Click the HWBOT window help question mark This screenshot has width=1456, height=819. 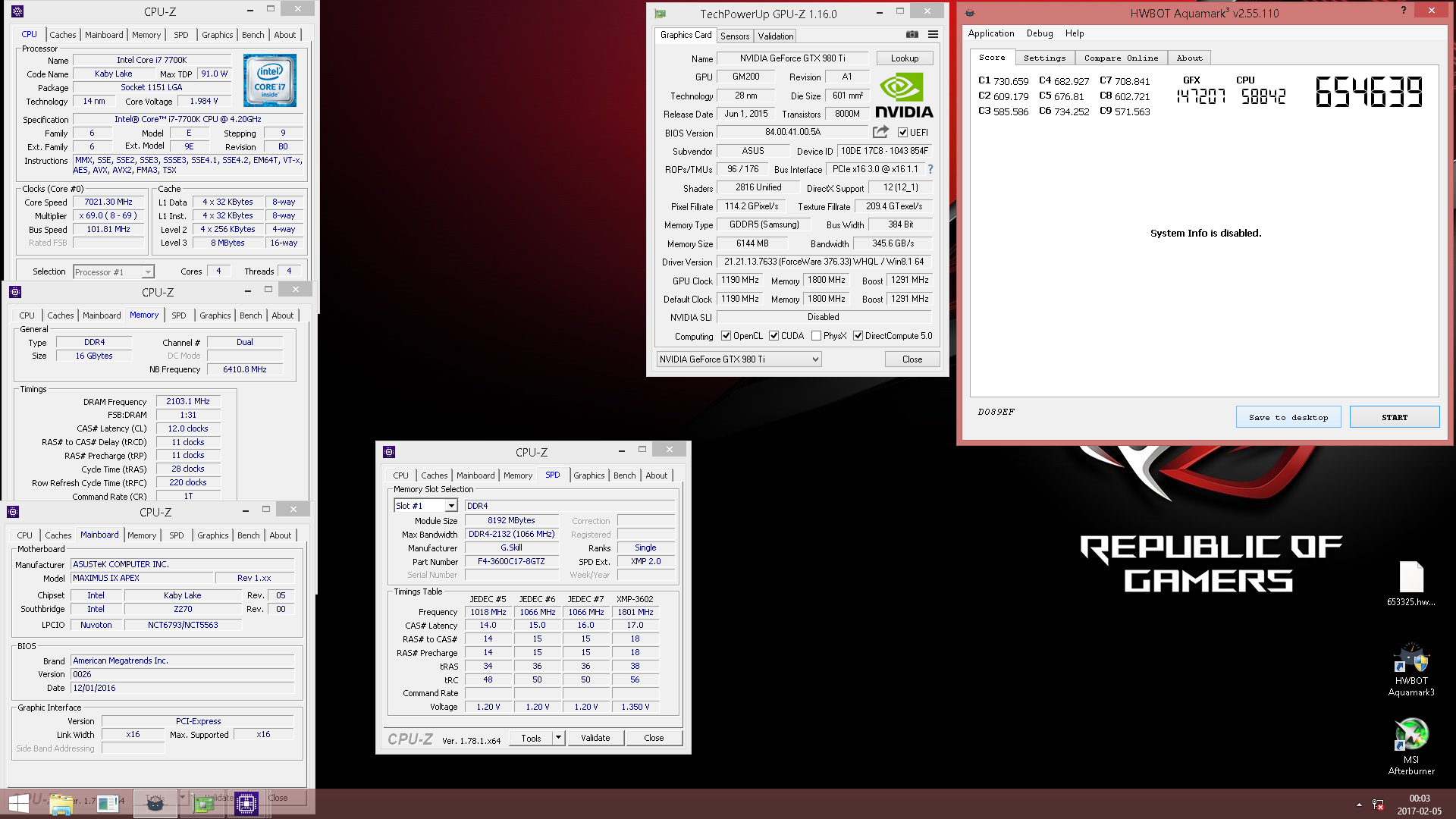coord(1404,11)
